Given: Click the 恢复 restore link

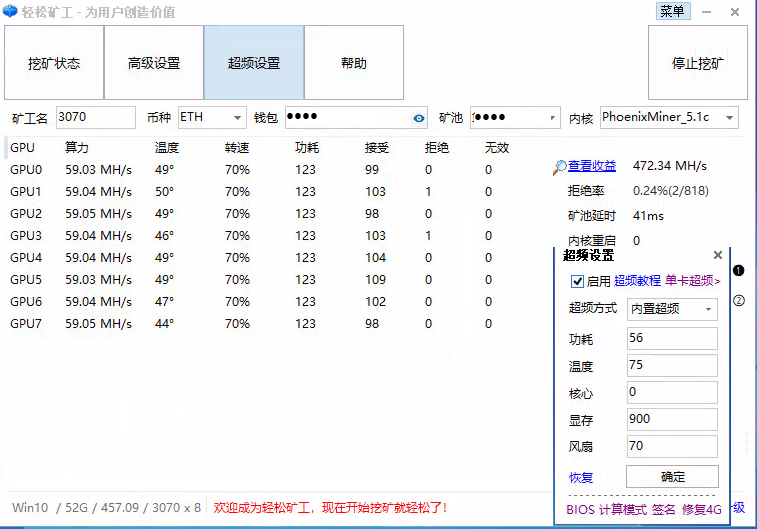Looking at the screenshot, I should tap(581, 477).
